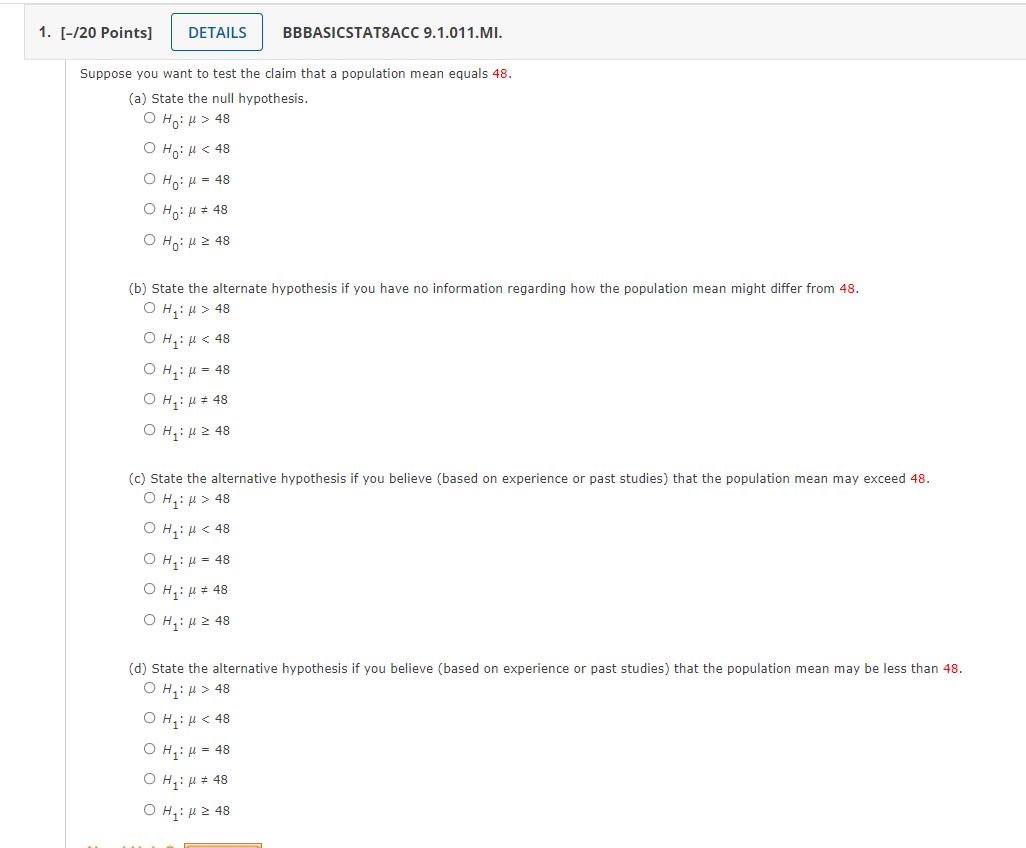The image size is (1026, 848).
Task: Select H₁: μ < 48 in part (b)
Action: [148, 338]
